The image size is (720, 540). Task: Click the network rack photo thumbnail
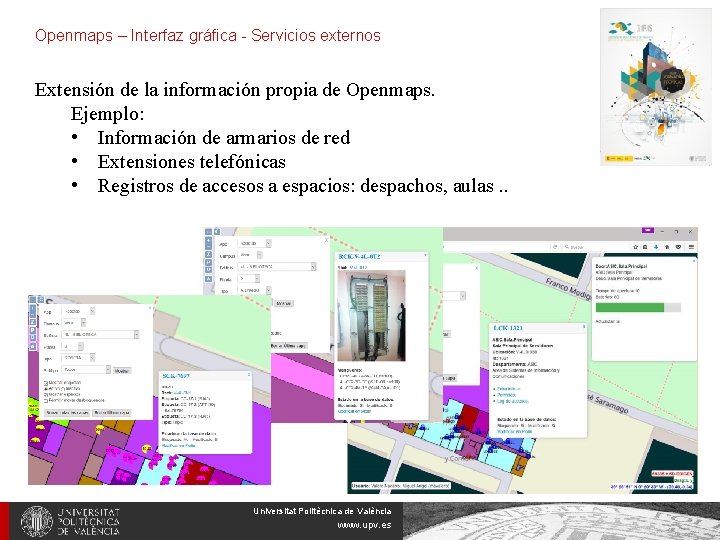click(371, 315)
